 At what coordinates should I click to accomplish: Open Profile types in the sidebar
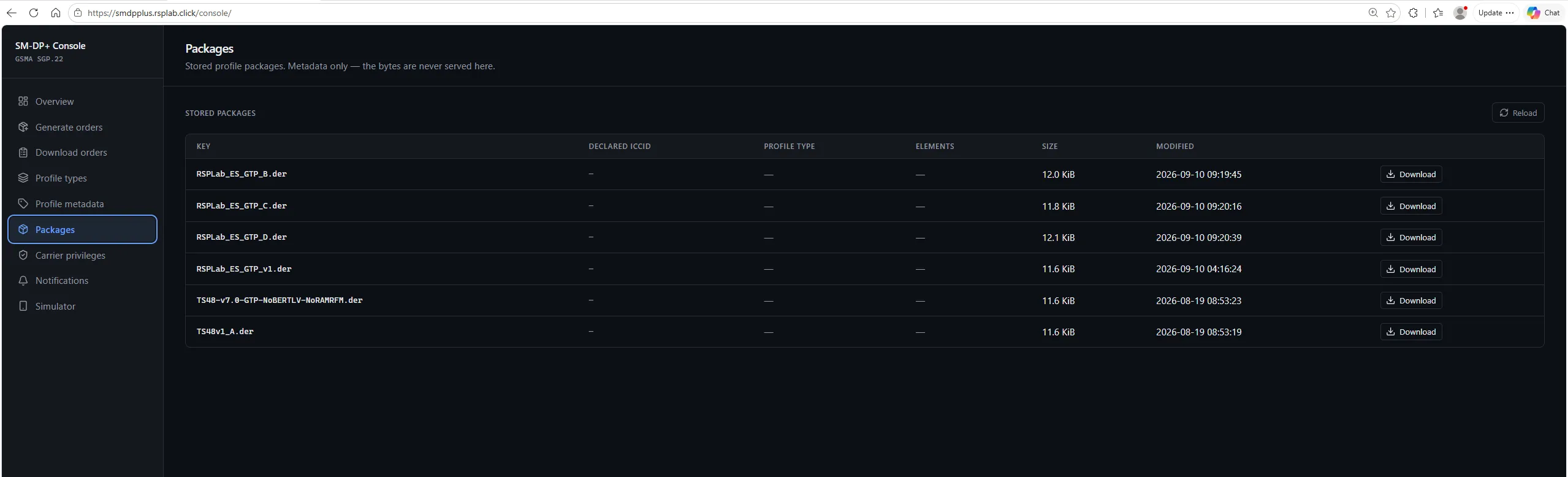tap(82, 178)
